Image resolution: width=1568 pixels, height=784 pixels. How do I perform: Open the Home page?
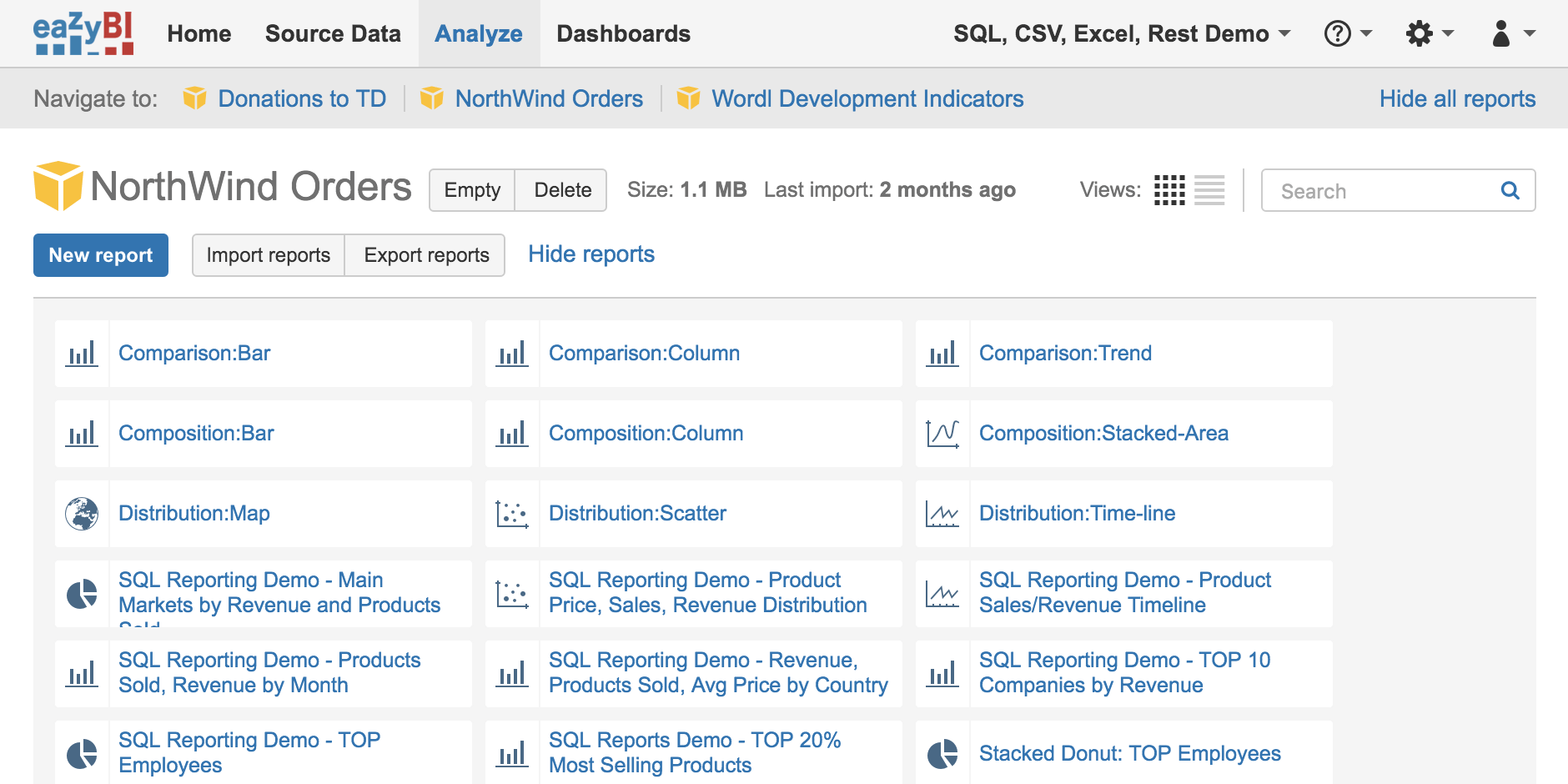199,33
